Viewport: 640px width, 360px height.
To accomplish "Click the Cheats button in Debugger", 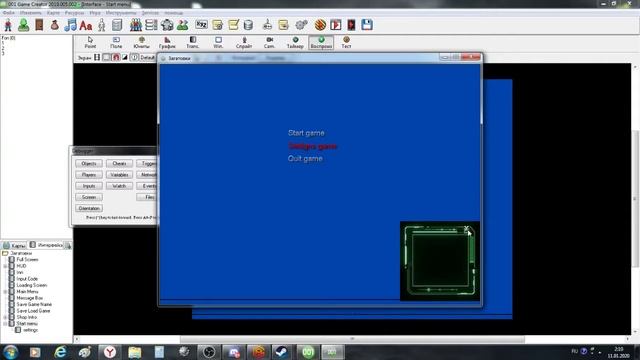I will [119, 163].
